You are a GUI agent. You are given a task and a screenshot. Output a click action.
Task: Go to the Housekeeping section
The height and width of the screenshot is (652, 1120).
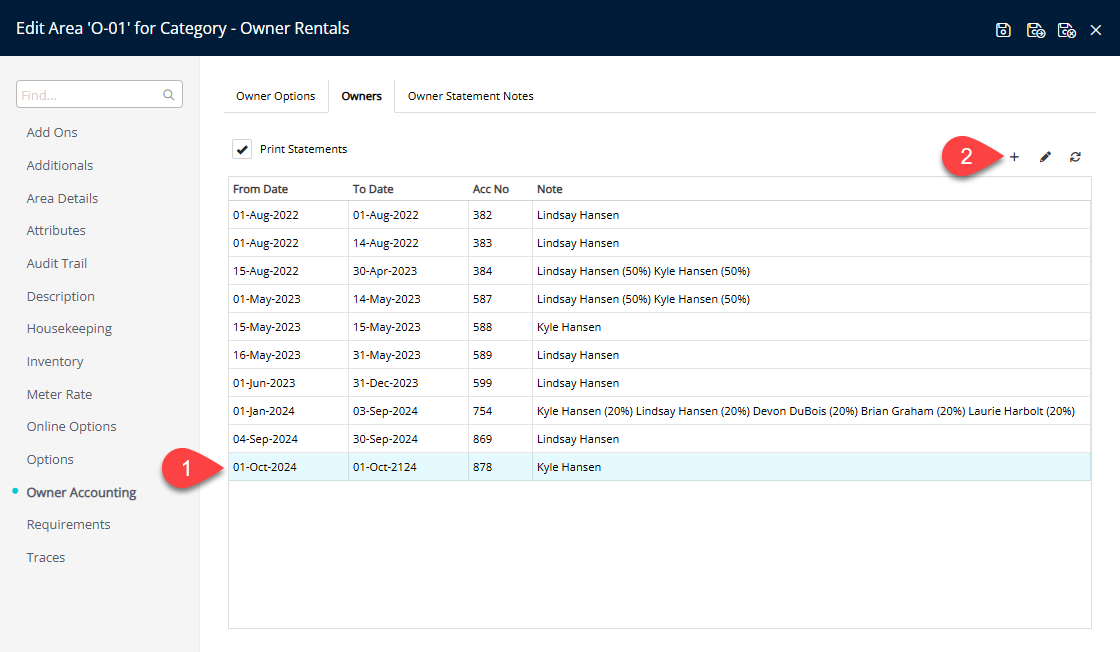coord(69,328)
